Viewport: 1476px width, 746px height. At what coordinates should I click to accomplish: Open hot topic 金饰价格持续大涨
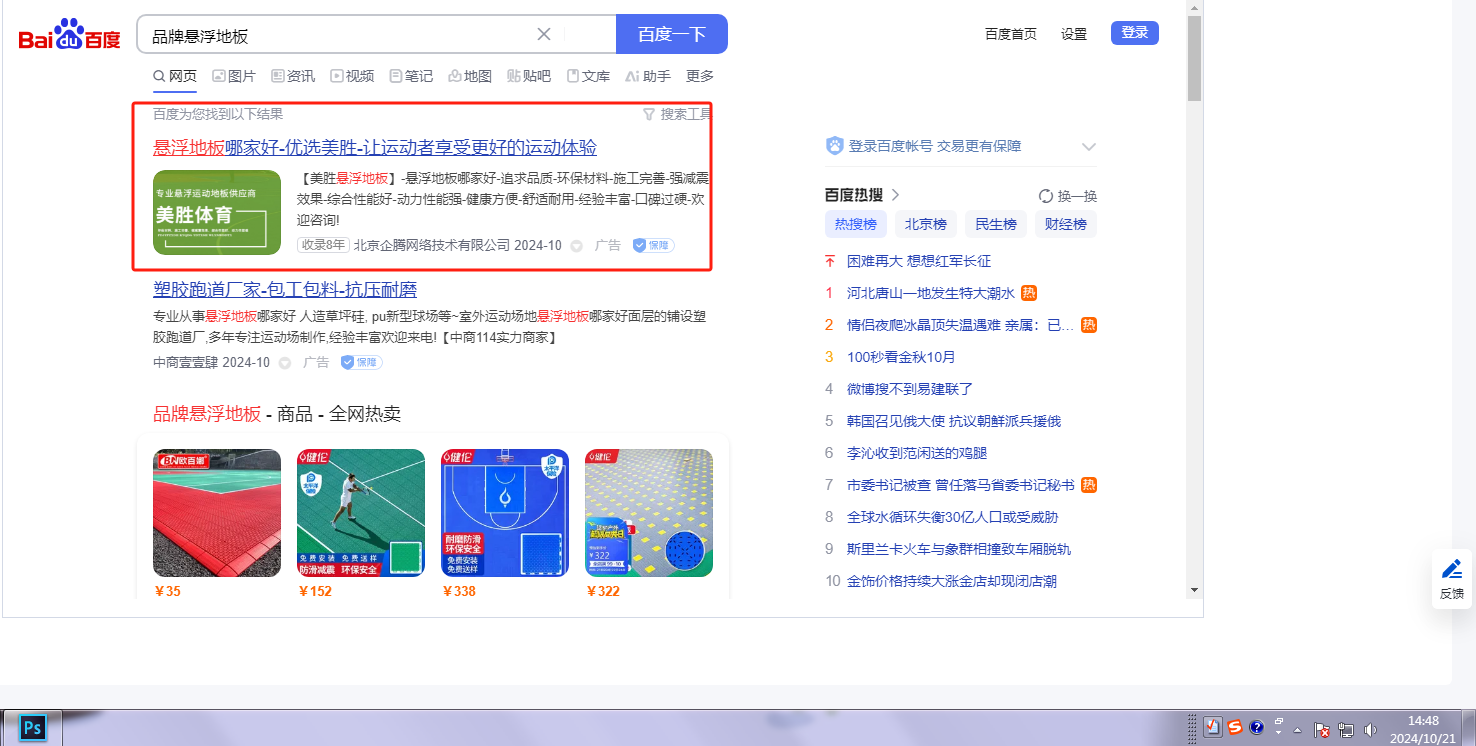952,581
